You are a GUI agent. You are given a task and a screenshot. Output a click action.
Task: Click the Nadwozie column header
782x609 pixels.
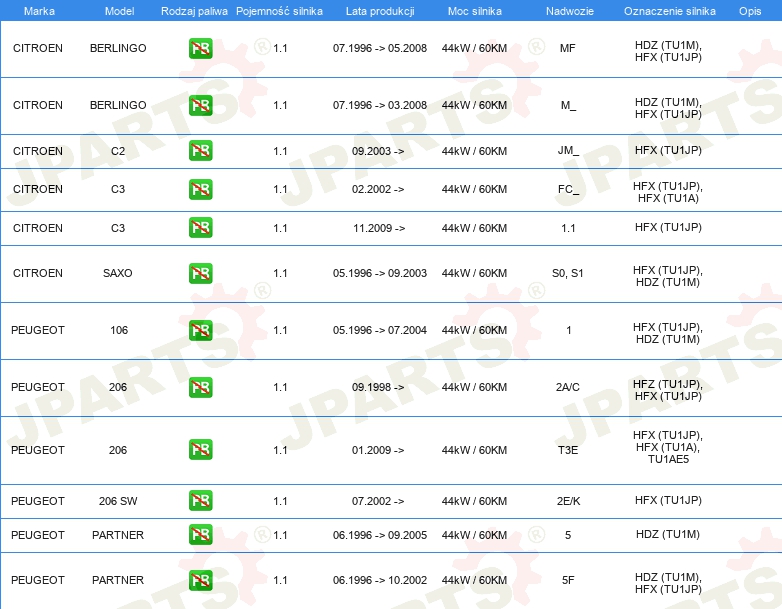click(x=567, y=10)
